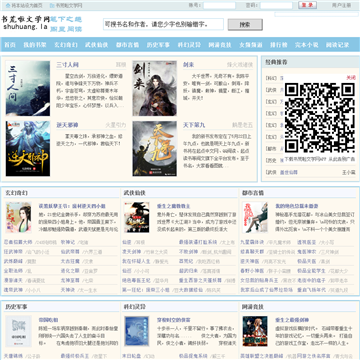Click the QR code image

tap(320, 118)
